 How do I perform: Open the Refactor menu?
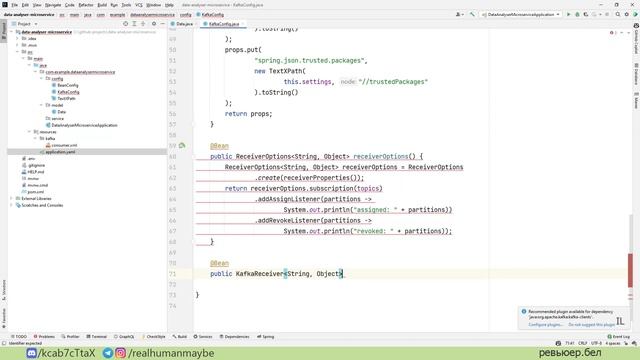(86, 5)
